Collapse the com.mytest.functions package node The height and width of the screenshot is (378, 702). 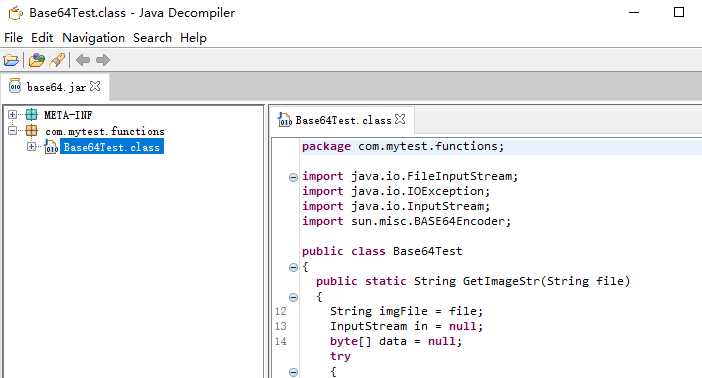click(13, 131)
